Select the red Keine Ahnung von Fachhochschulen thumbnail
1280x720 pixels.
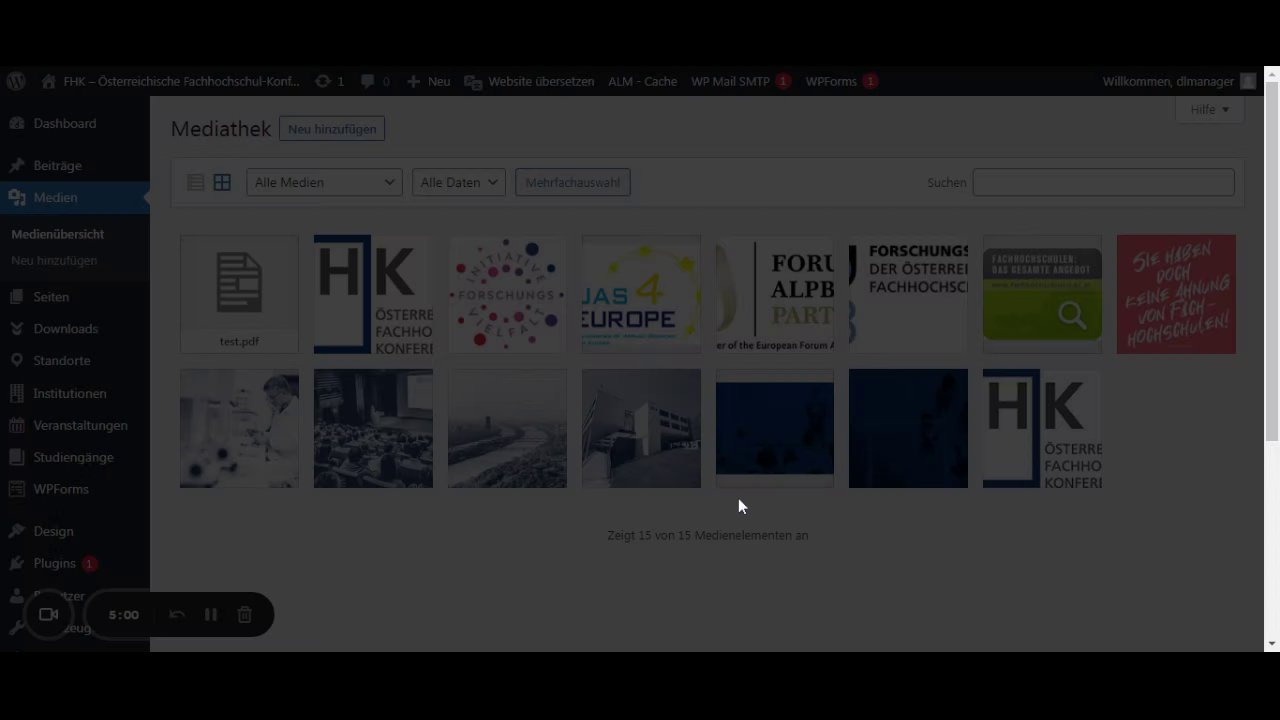pyautogui.click(x=1176, y=294)
